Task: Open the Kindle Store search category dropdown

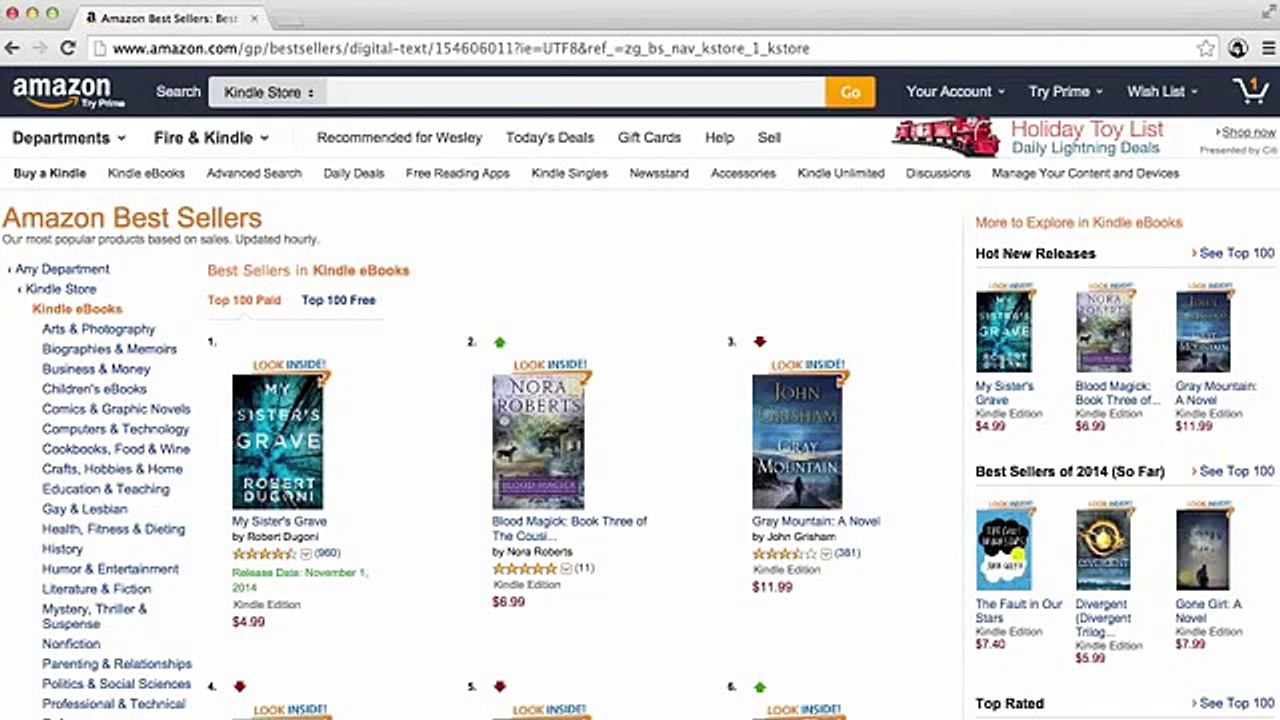Action: [x=268, y=92]
